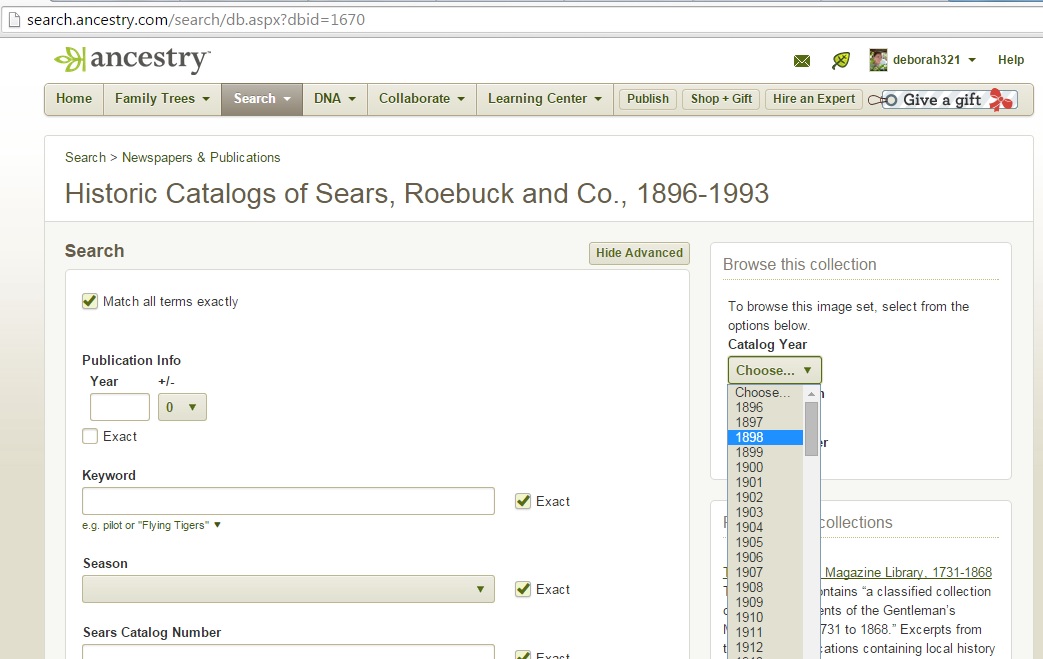Open the Season dropdown
This screenshot has height=659, width=1043.
(x=288, y=589)
